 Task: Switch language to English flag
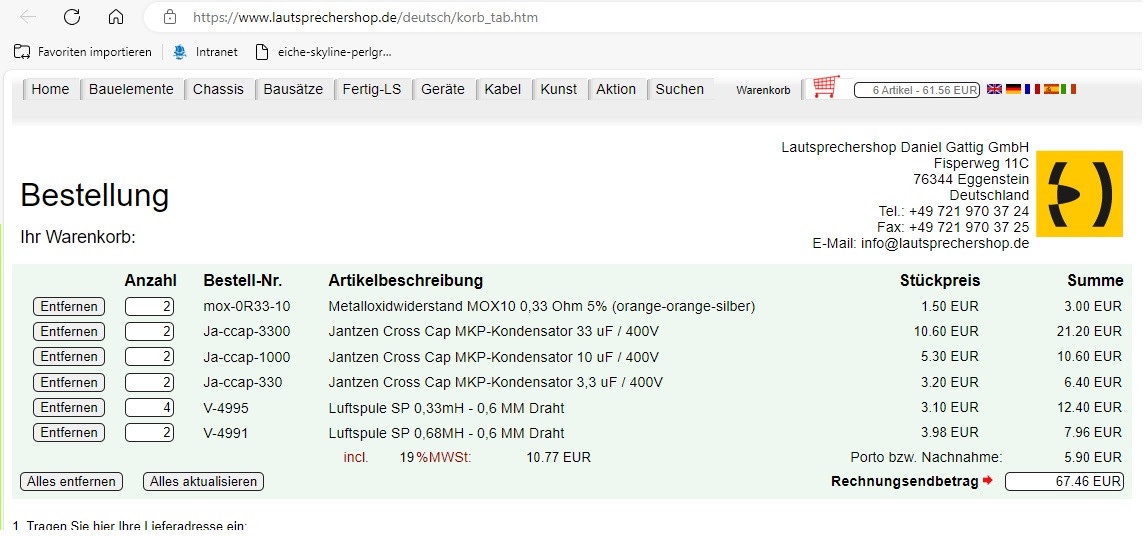point(994,89)
